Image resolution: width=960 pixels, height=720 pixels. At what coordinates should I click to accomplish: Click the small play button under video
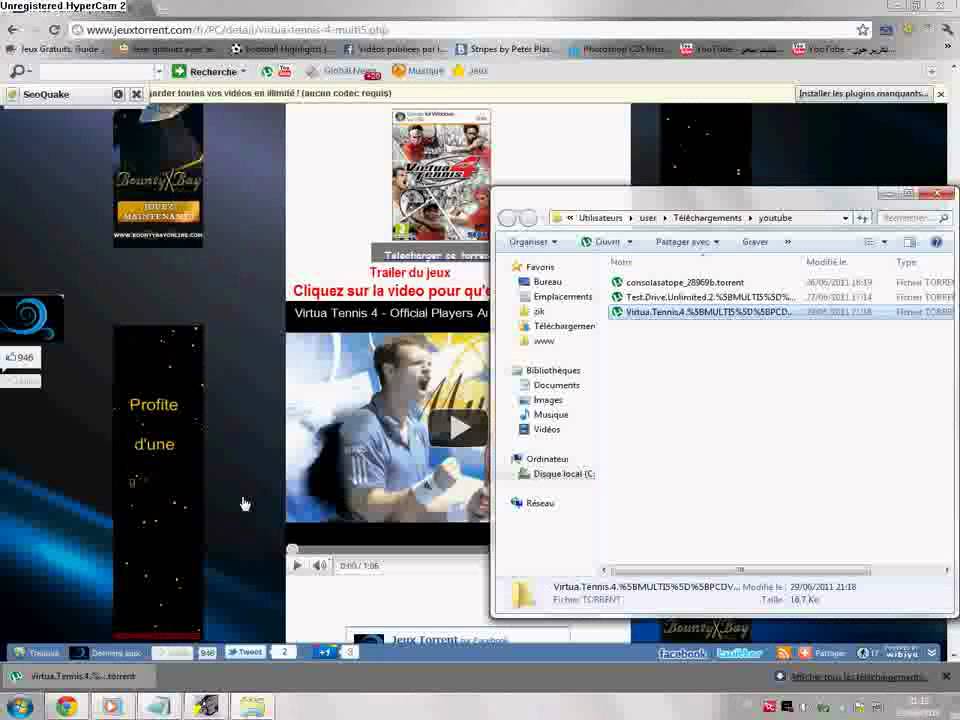(x=297, y=565)
